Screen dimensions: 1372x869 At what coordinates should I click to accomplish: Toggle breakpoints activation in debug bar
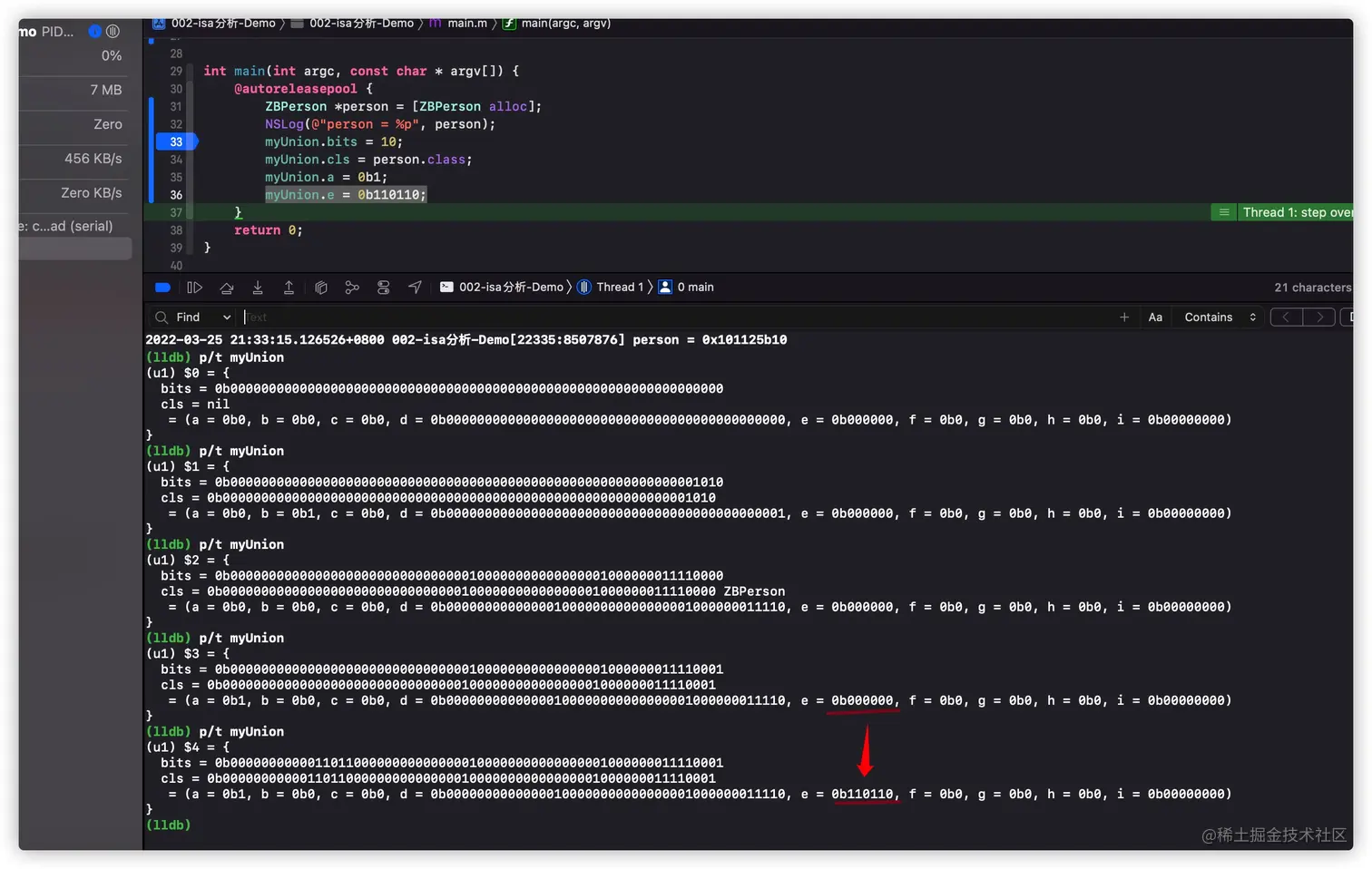pos(163,288)
